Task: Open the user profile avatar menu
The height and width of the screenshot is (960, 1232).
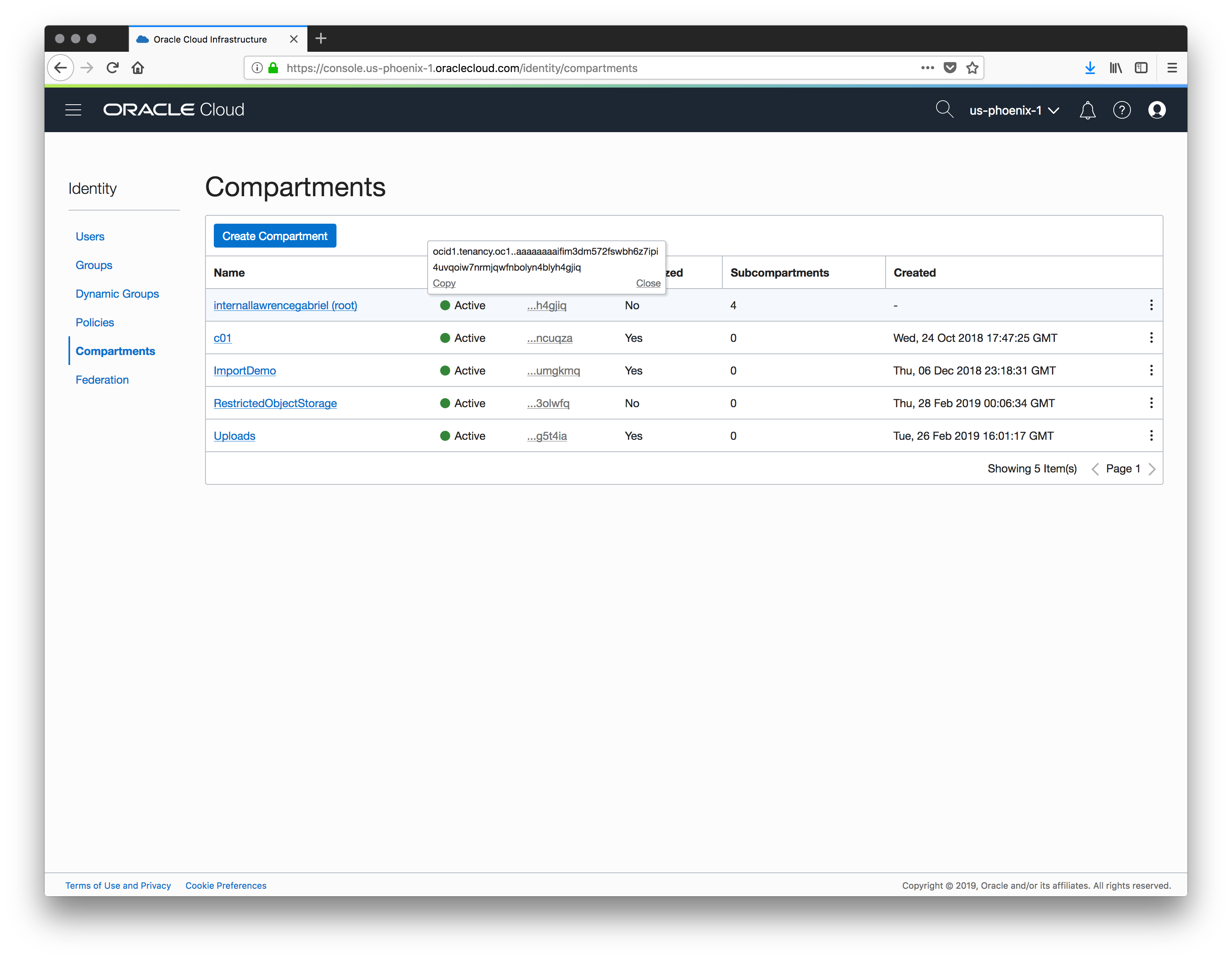Action: click(1156, 110)
